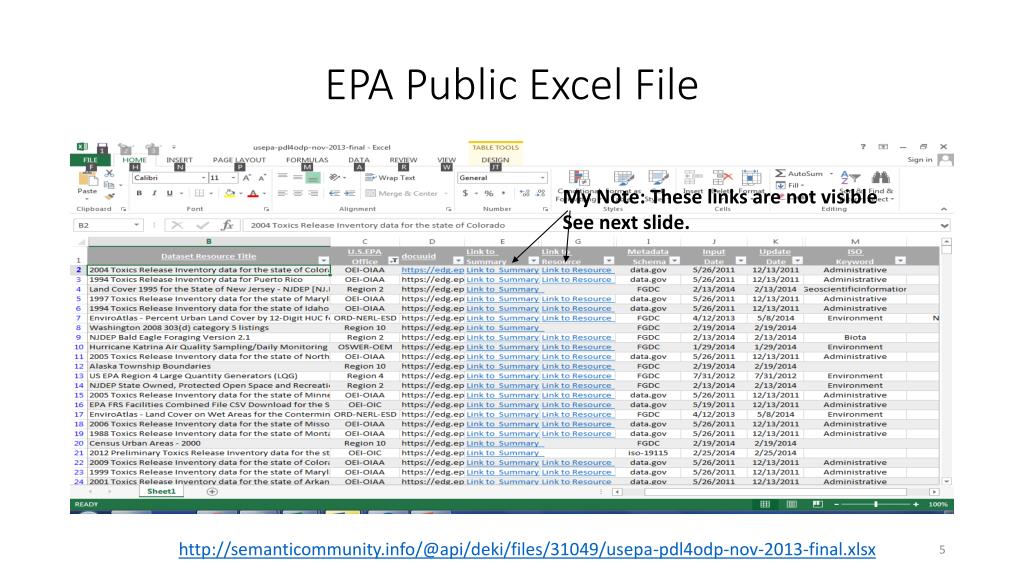Click Sign in at top right
This screenshot has height=576, width=1024.
point(920,160)
